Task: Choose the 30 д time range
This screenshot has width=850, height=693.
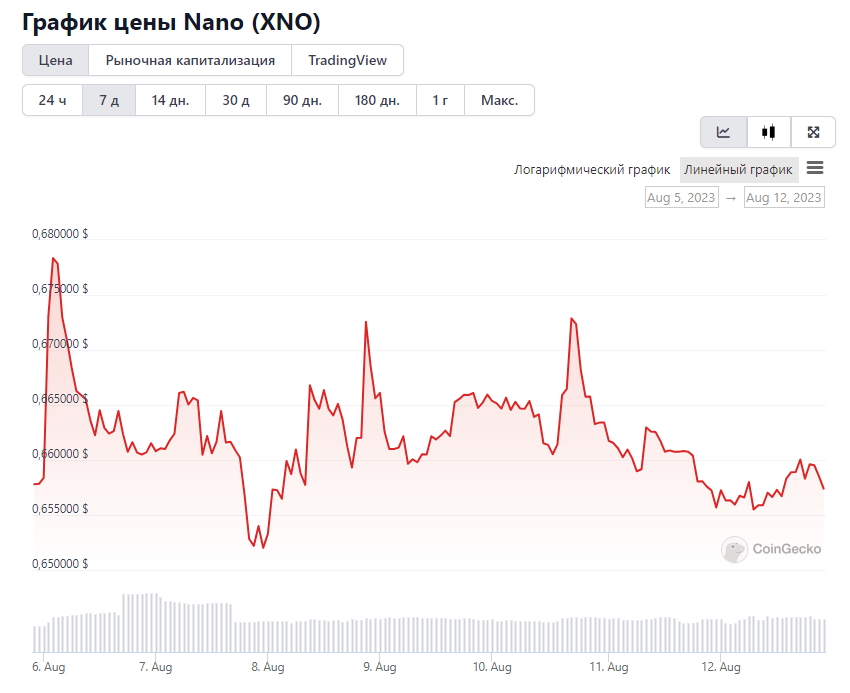Action: (x=236, y=100)
